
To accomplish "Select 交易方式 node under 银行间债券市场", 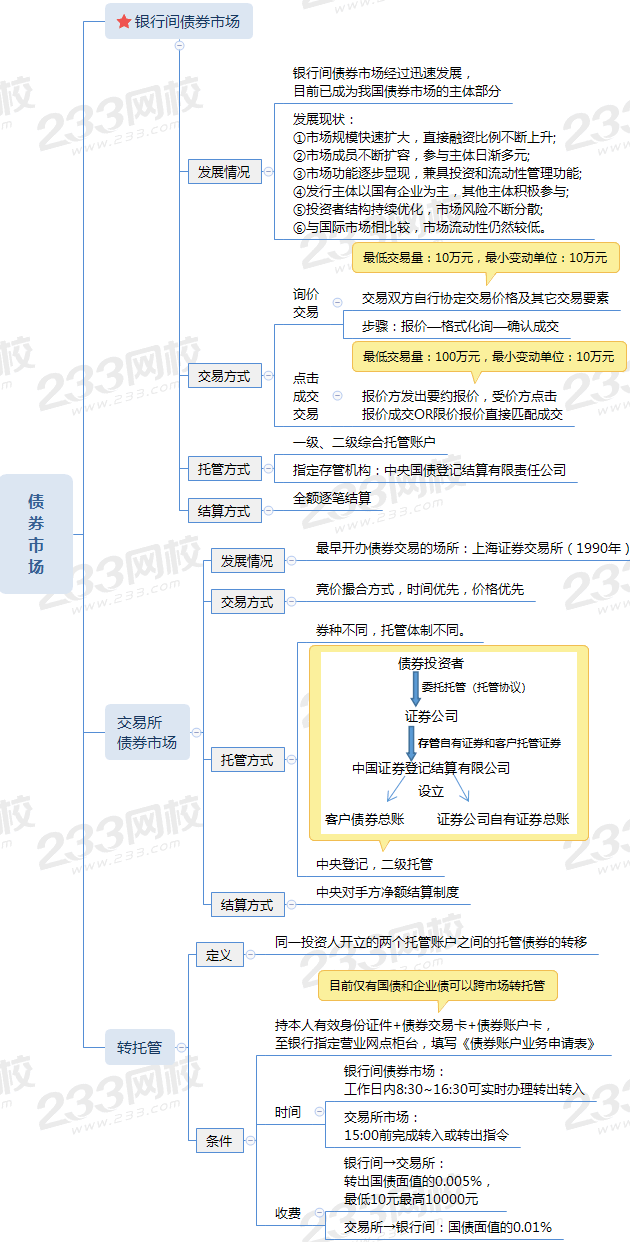I will pos(224,376).
